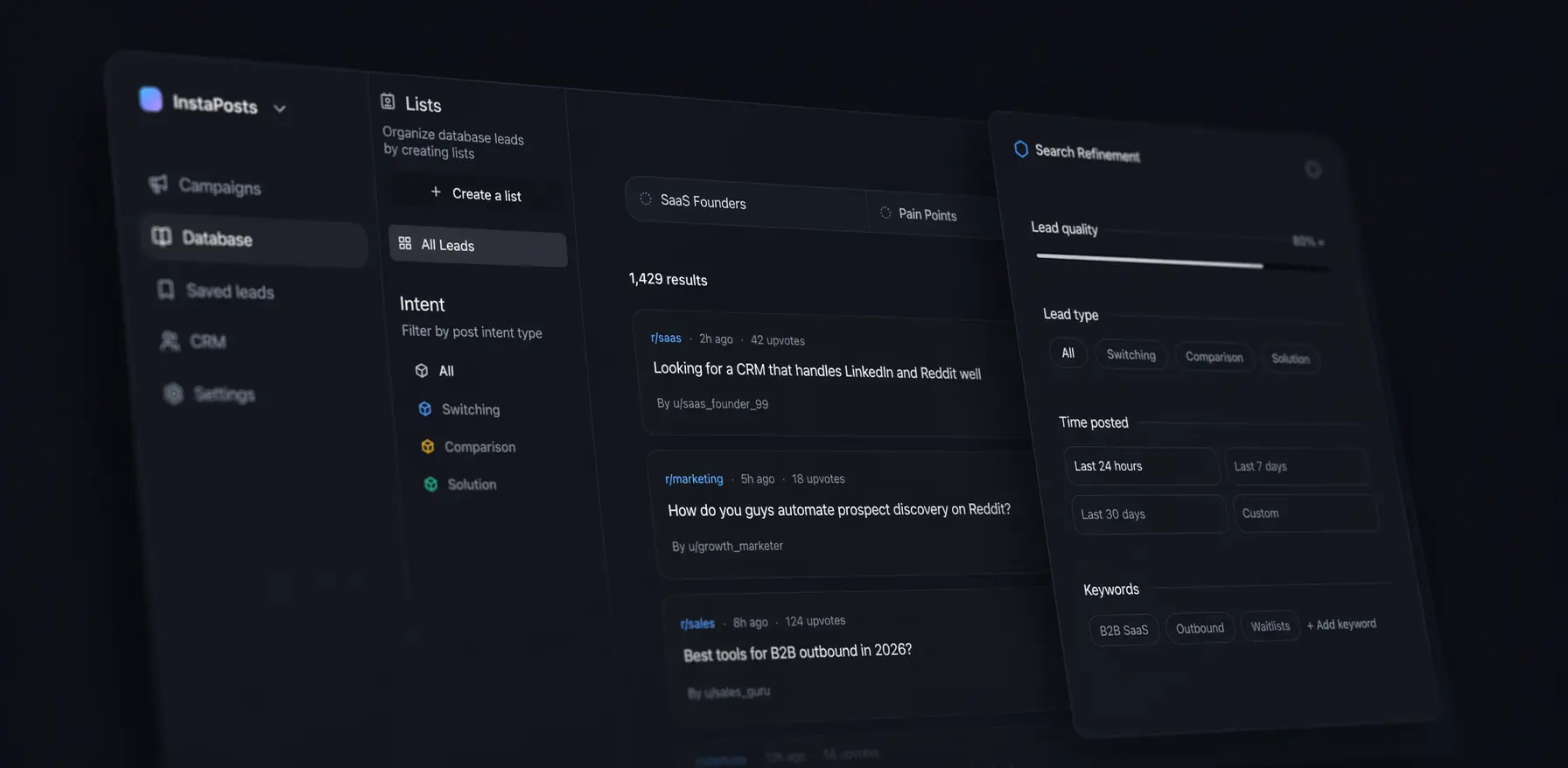This screenshot has height=768, width=1568.
Task: Open the r/saas subreddit link
Action: [x=666, y=338]
